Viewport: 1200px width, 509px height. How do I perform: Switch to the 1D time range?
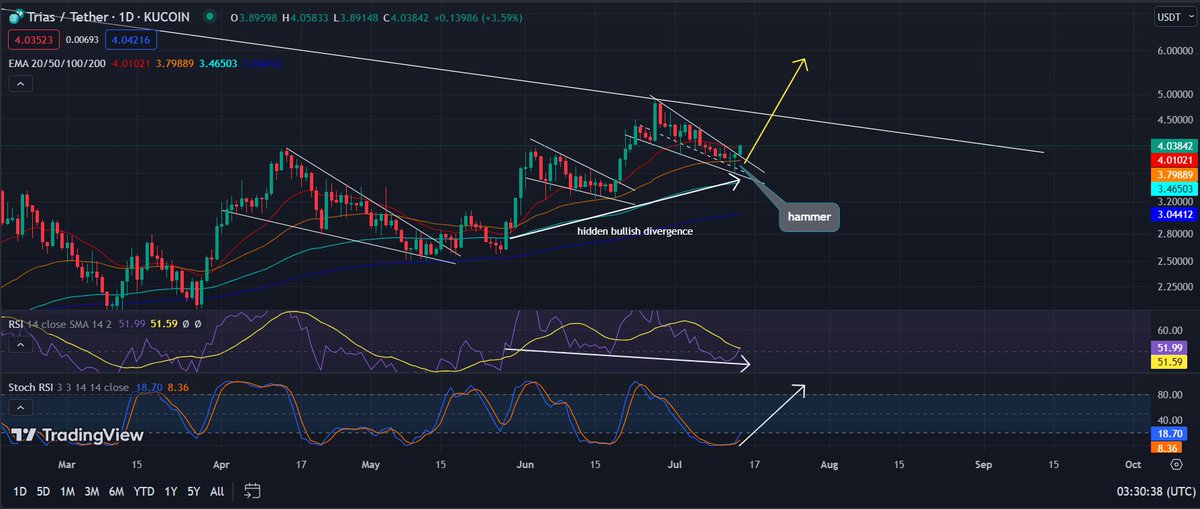tap(20, 491)
